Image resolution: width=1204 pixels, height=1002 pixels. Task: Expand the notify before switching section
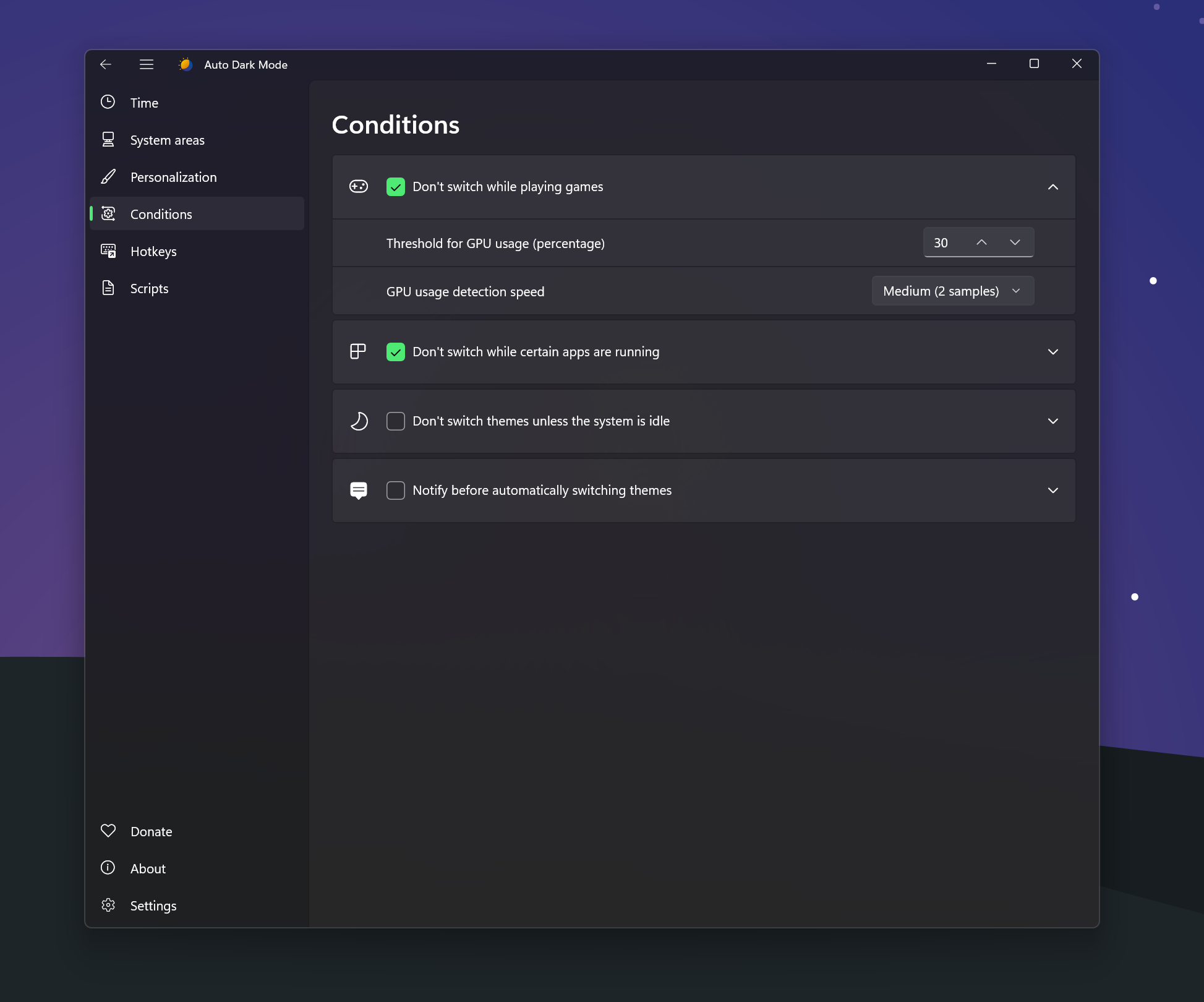[x=1053, y=490]
